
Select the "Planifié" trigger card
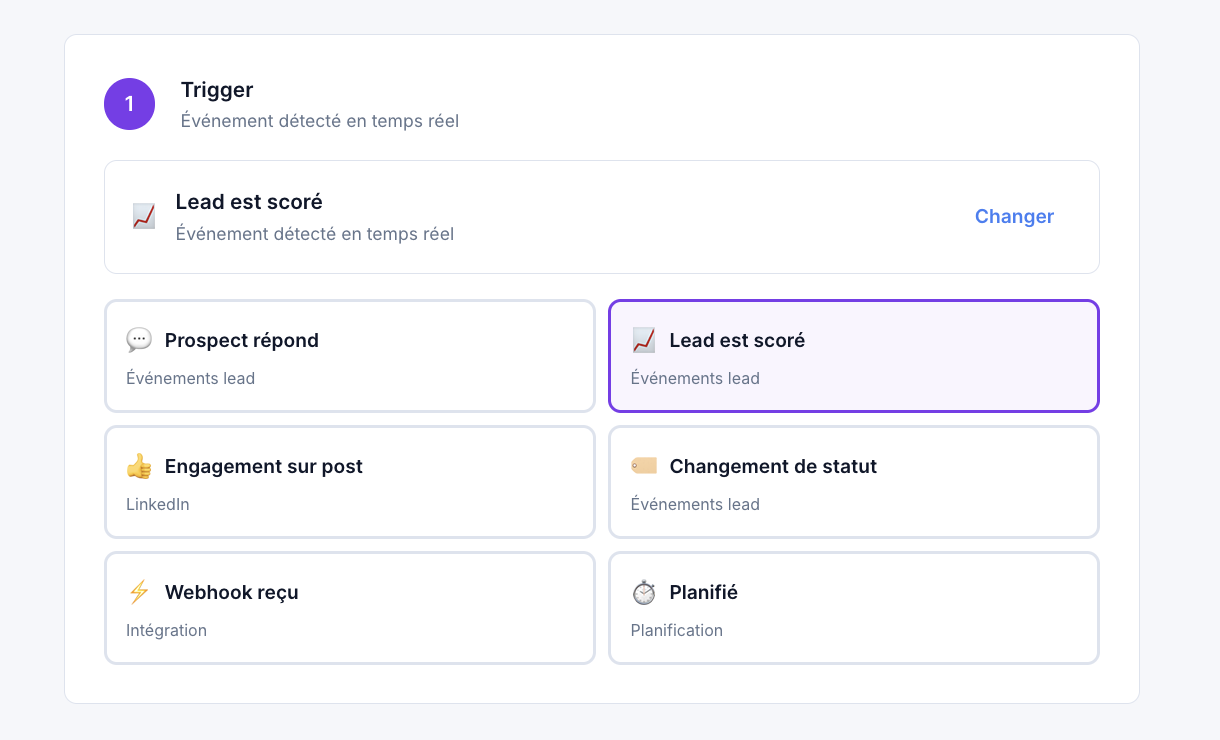[854, 608]
